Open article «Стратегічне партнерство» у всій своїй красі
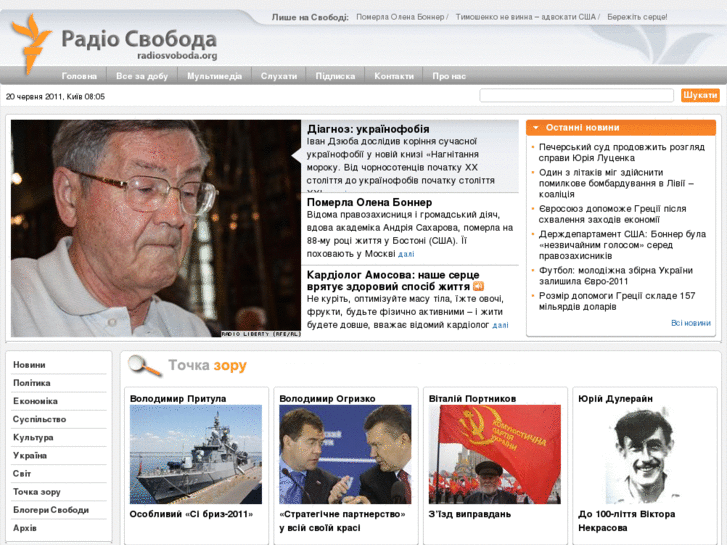Viewport: 727px width, 545px height. (343, 521)
